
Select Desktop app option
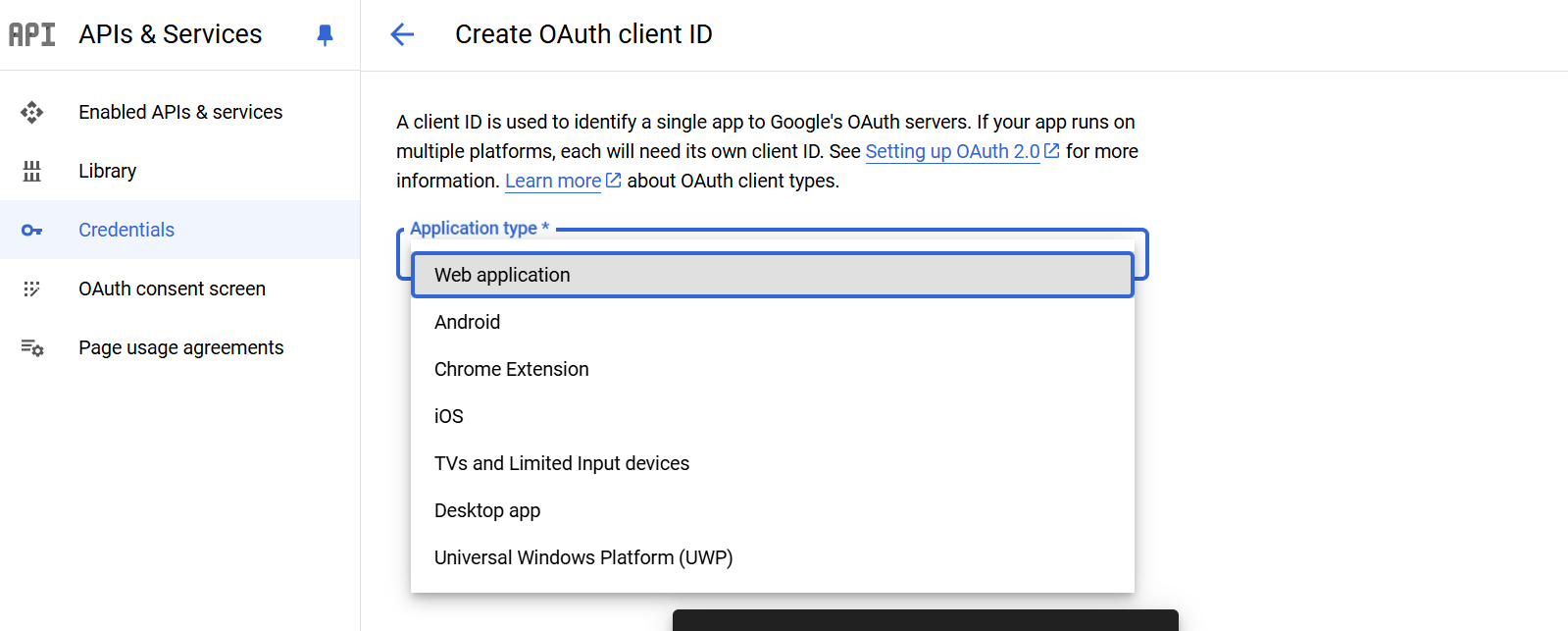click(x=487, y=510)
